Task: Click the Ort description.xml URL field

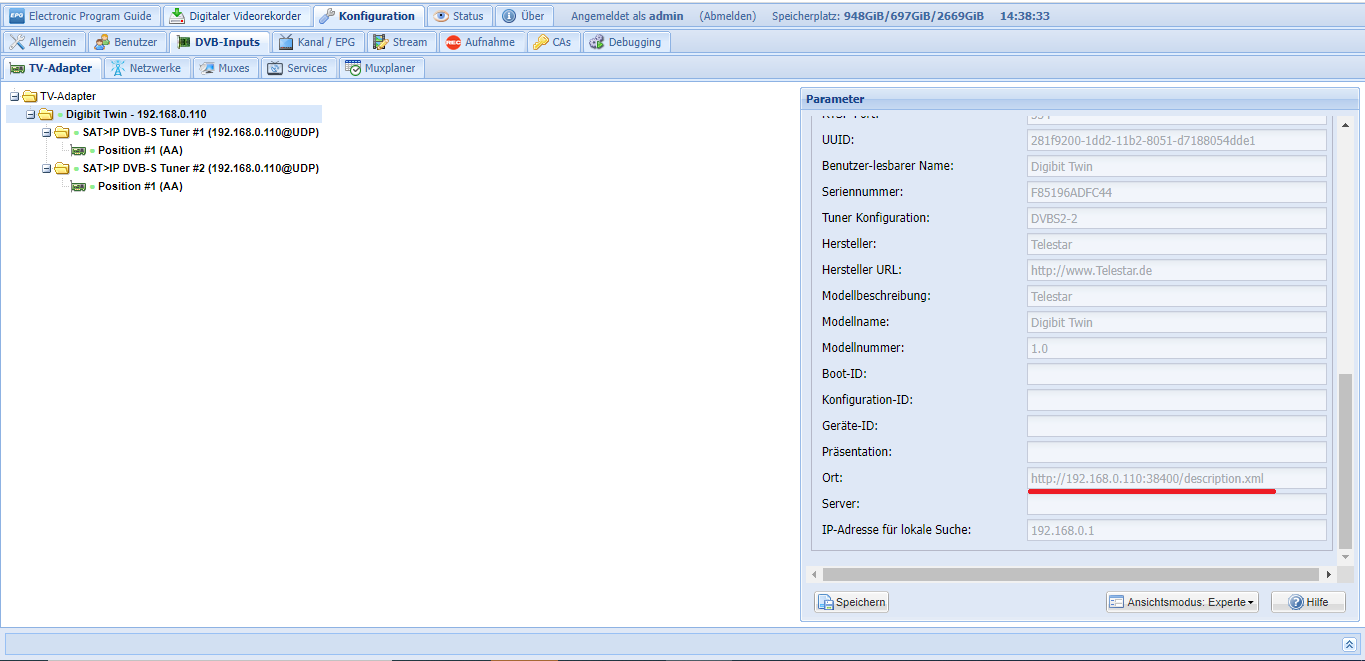Action: pyautogui.click(x=1177, y=478)
